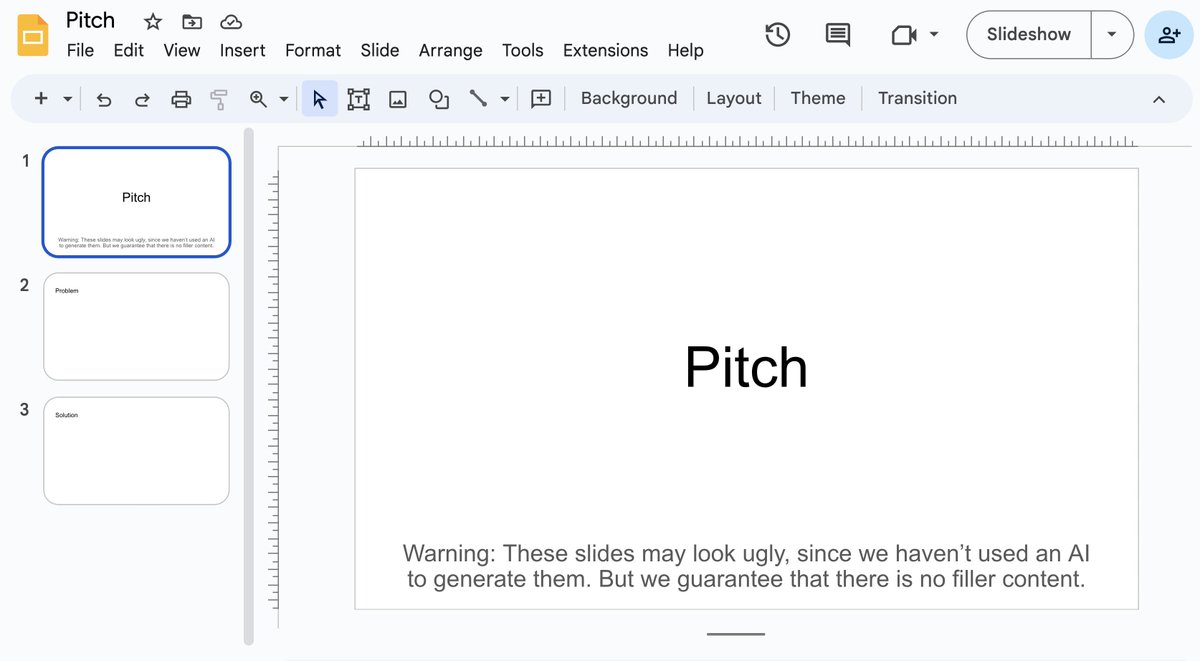Star the Pitch presentation

(x=152, y=20)
